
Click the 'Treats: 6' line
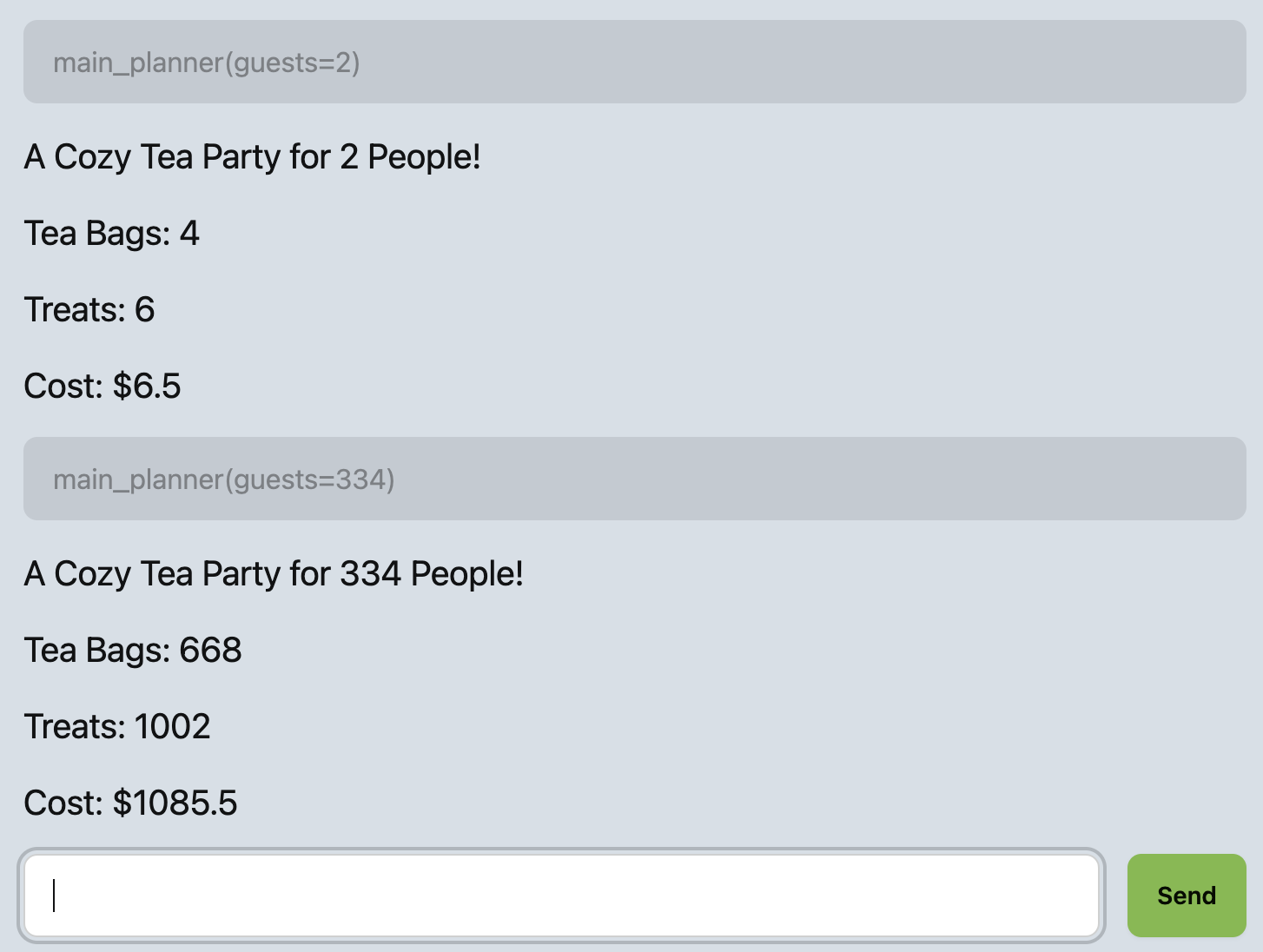pos(89,310)
